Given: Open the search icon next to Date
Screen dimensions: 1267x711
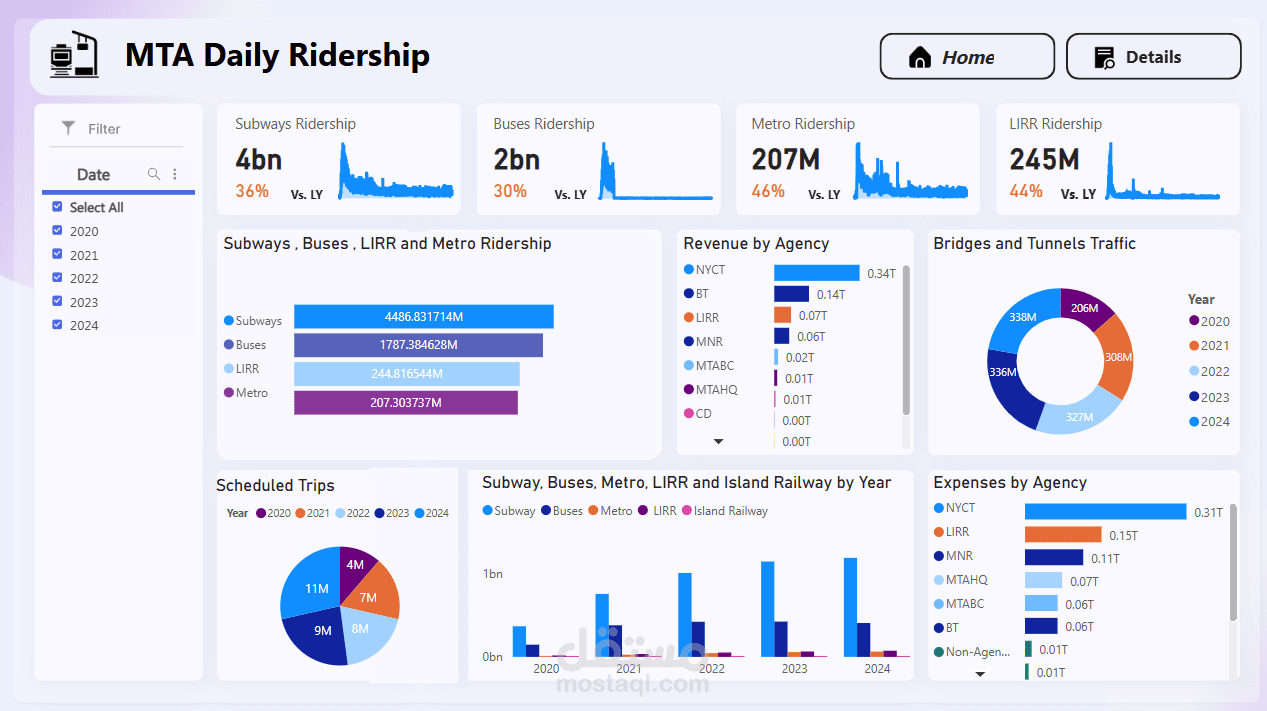Looking at the screenshot, I should tap(153, 173).
